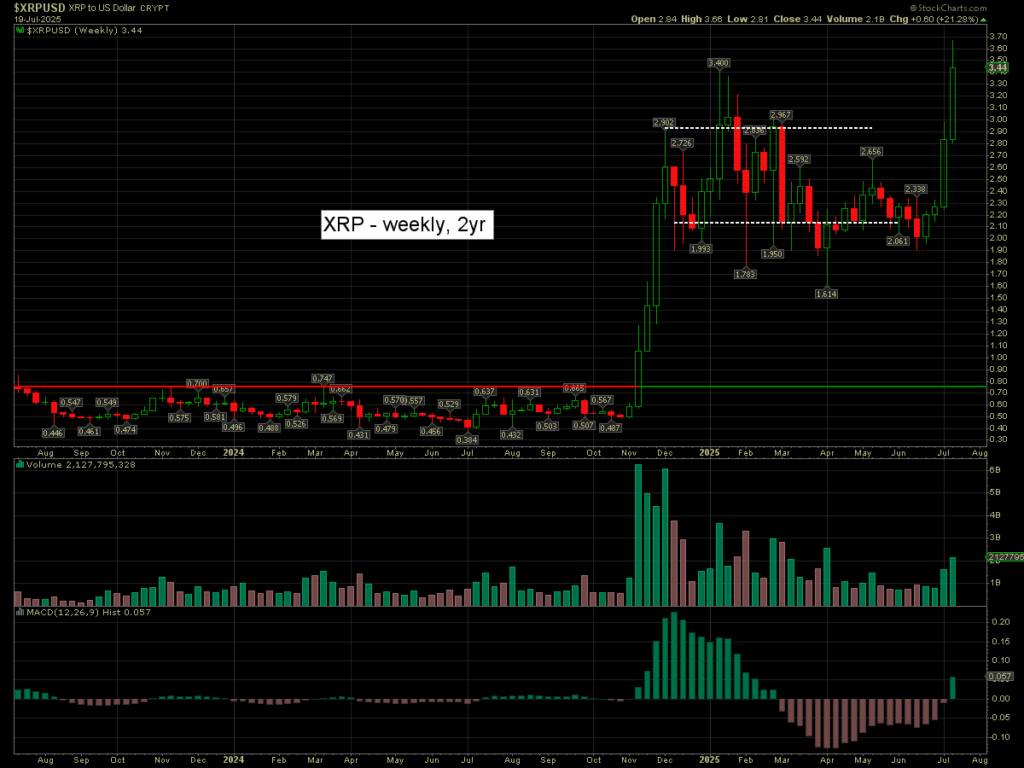Click the MACD indicator icon beside MACD(12,26,9)
This screenshot has height=768, width=1024.
coord(20,612)
